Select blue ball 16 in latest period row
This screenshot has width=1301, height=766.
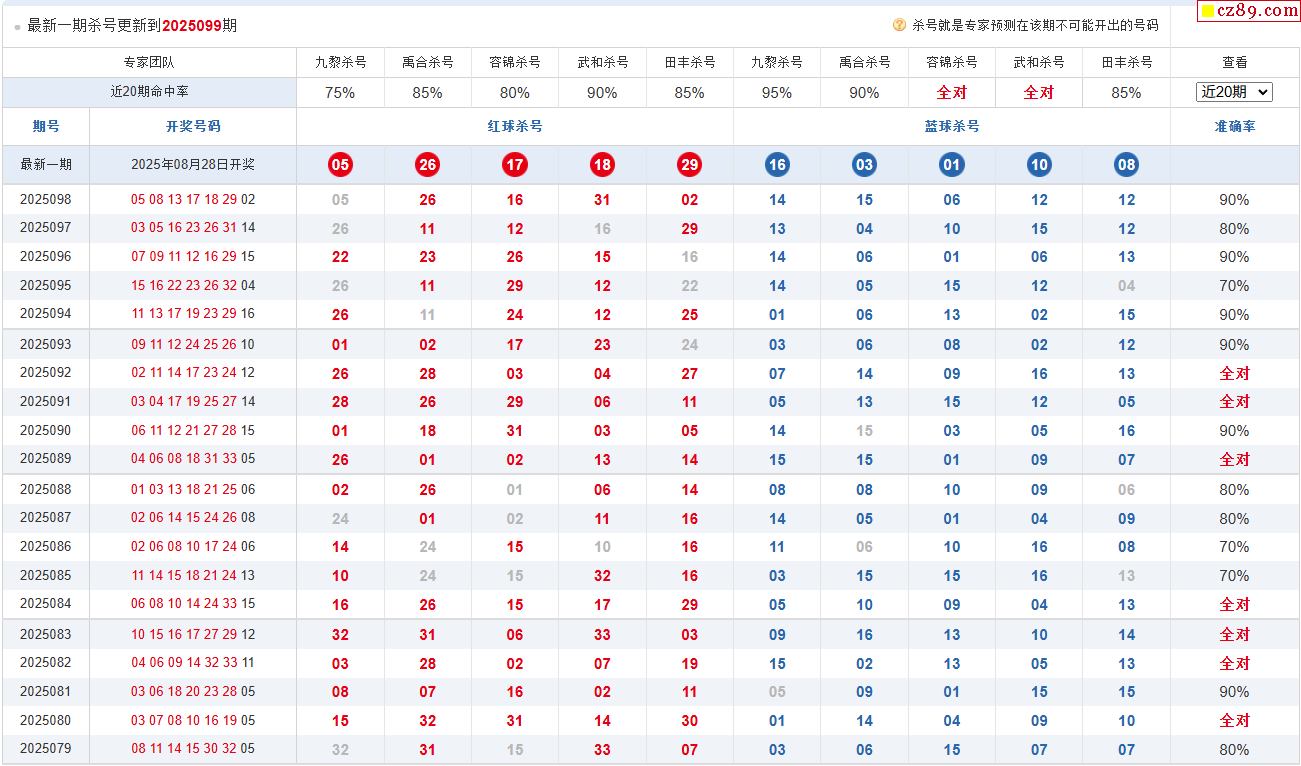pyautogui.click(x=777, y=165)
